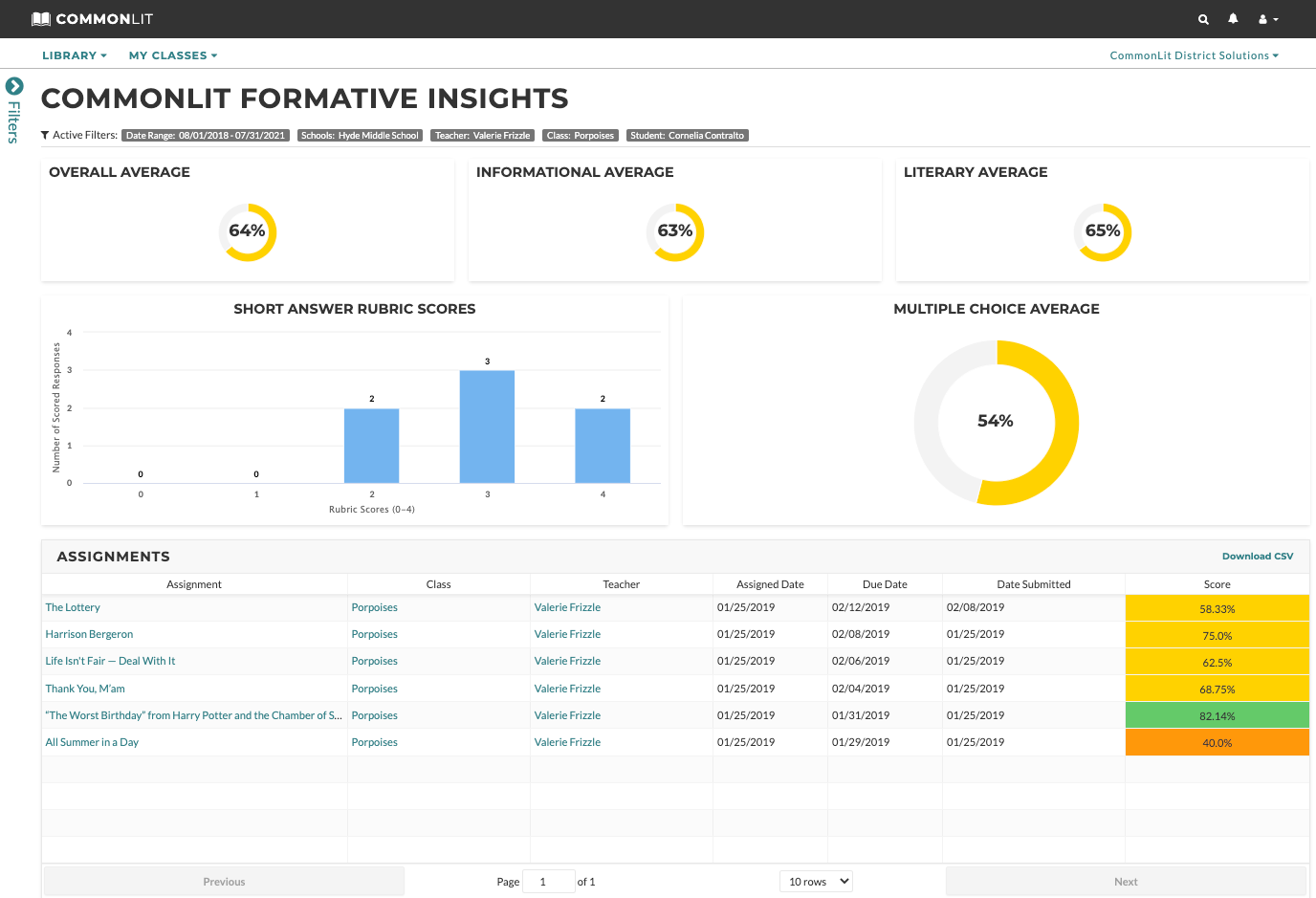
Task: Click Porpoises class in All Summer in a Day row
Action: (374, 743)
